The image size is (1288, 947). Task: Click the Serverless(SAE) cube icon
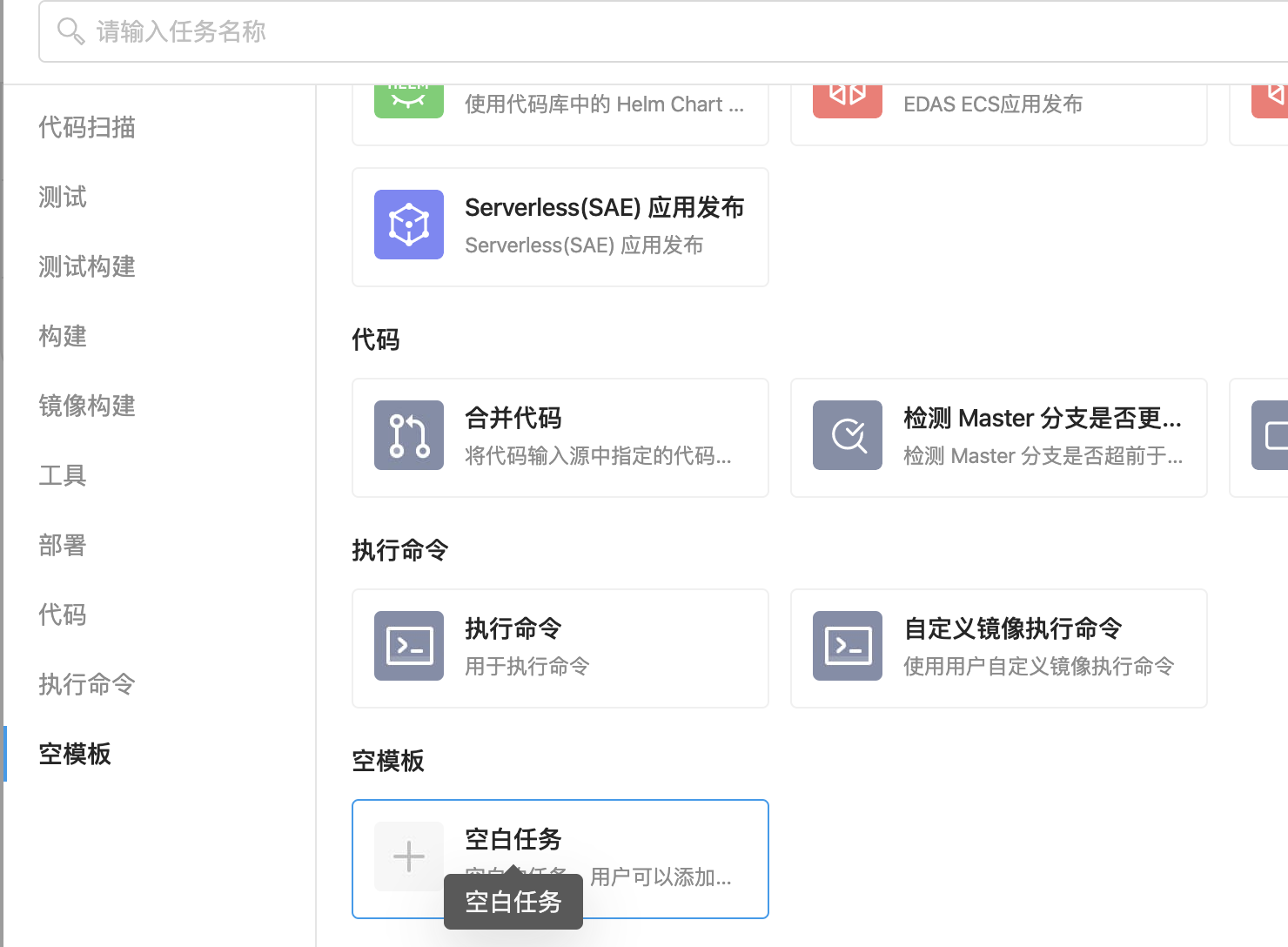pyautogui.click(x=409, y=225)
